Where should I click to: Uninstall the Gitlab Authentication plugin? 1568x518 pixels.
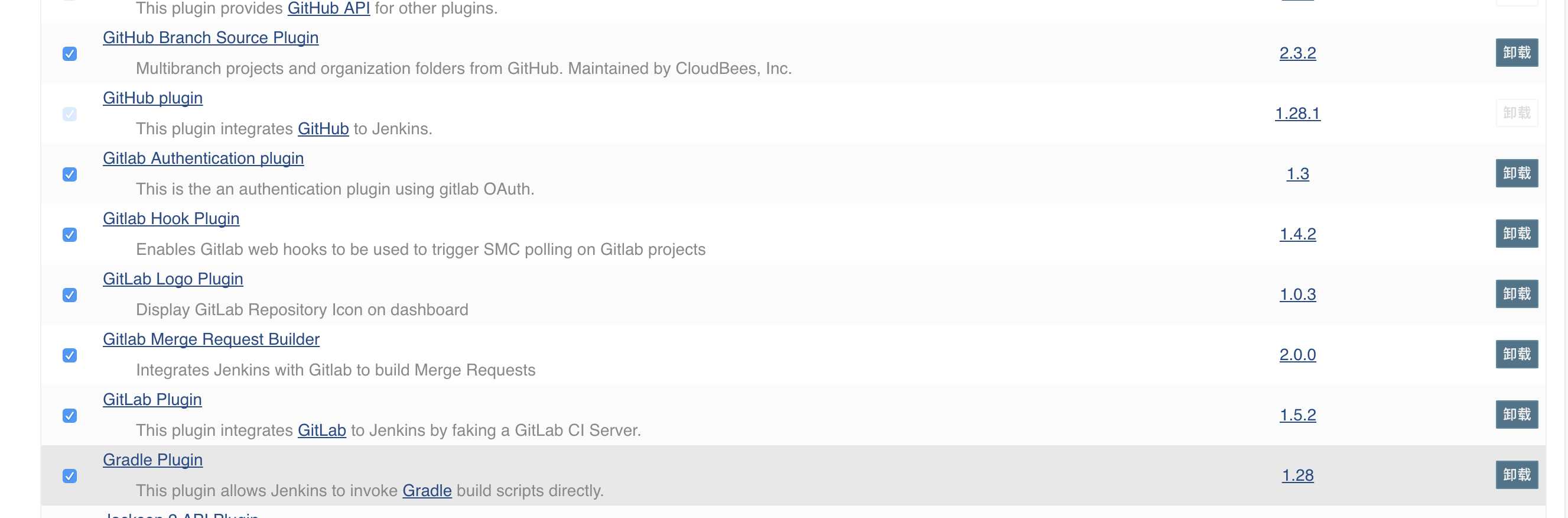point(1516,174)
